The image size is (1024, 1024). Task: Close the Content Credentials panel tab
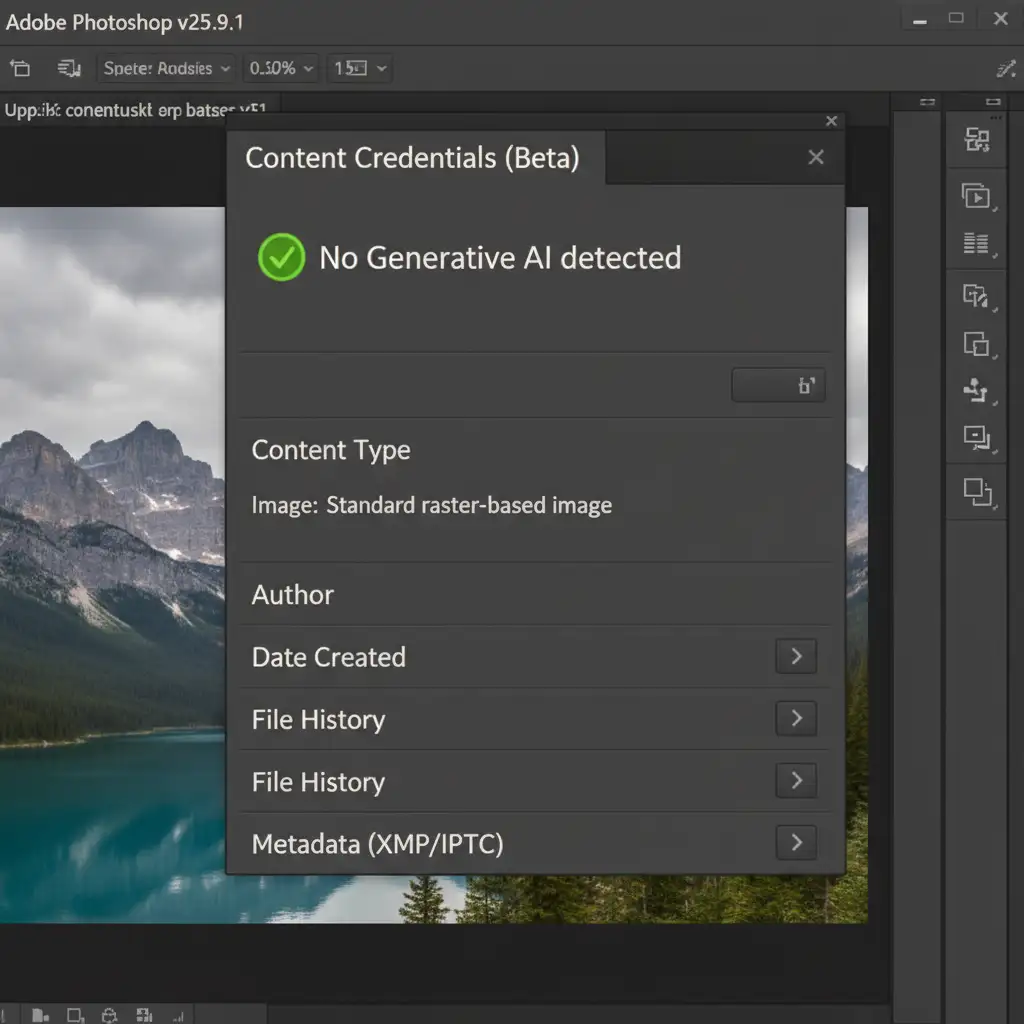point(816,158)
